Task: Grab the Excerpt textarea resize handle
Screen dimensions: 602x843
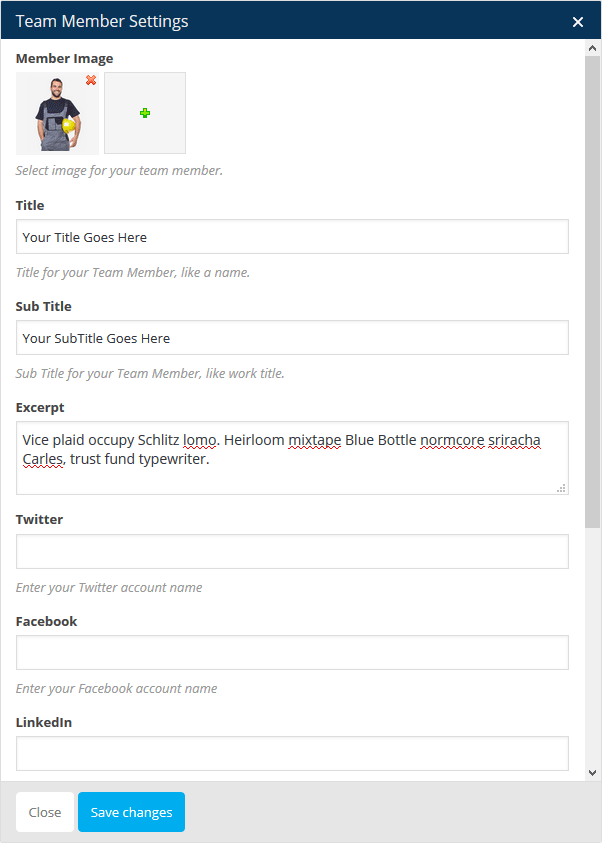Action: (561, 488)
